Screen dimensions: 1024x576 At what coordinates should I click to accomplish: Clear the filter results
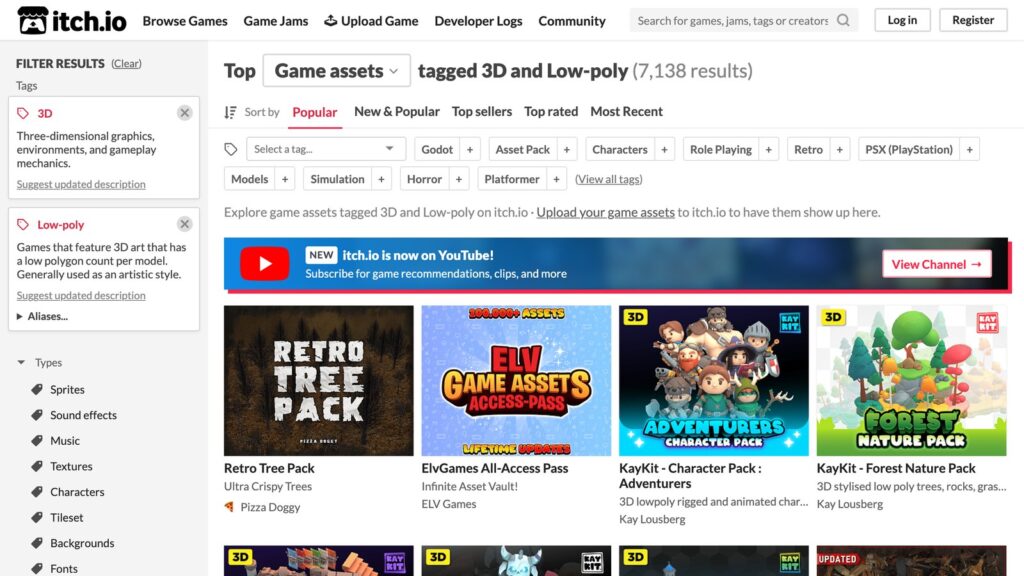click(x=126, y=63)
